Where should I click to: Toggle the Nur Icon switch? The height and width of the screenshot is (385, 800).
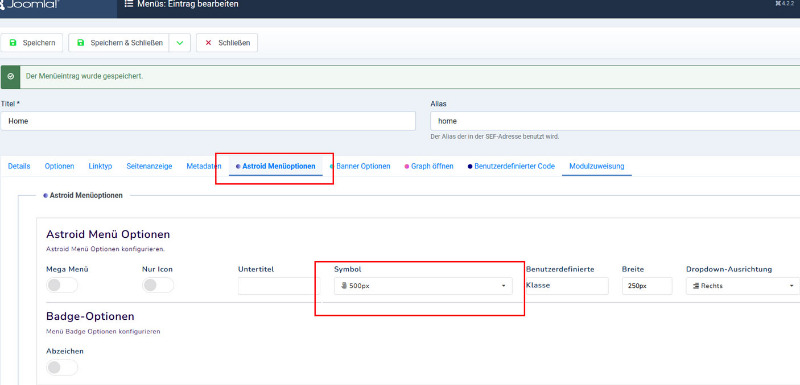click(x=158, y=285)
